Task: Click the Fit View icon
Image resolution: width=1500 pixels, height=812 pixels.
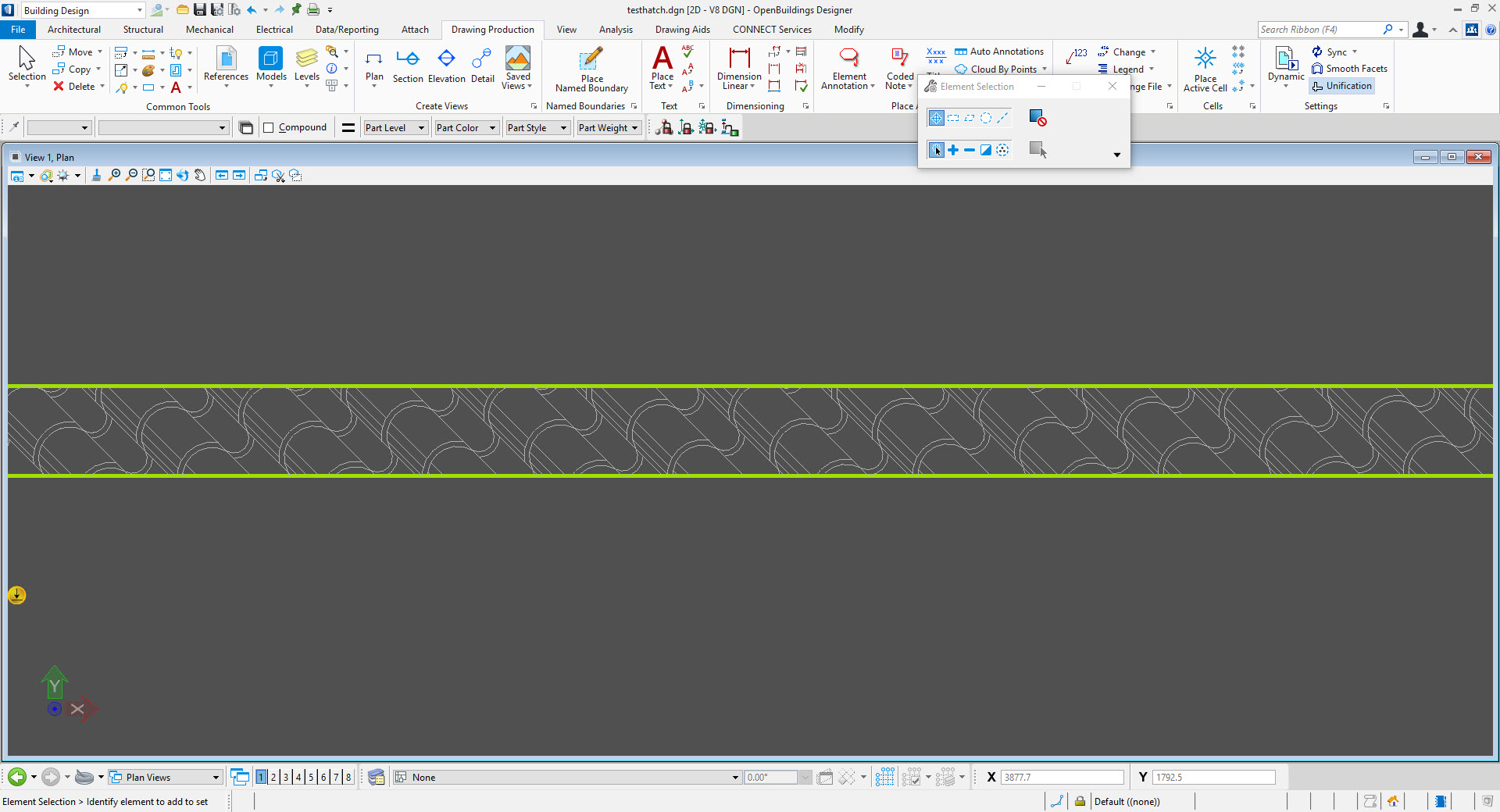Action: pos(166,176)
